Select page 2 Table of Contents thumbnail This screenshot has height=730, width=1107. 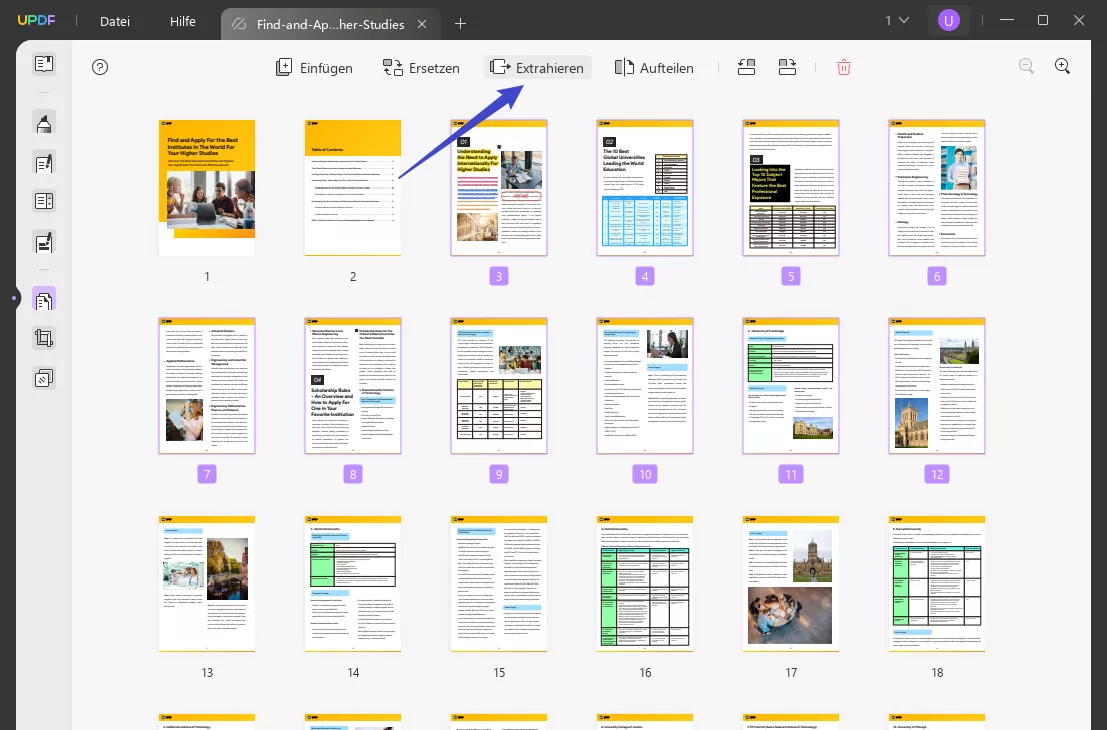click(353, 188)
